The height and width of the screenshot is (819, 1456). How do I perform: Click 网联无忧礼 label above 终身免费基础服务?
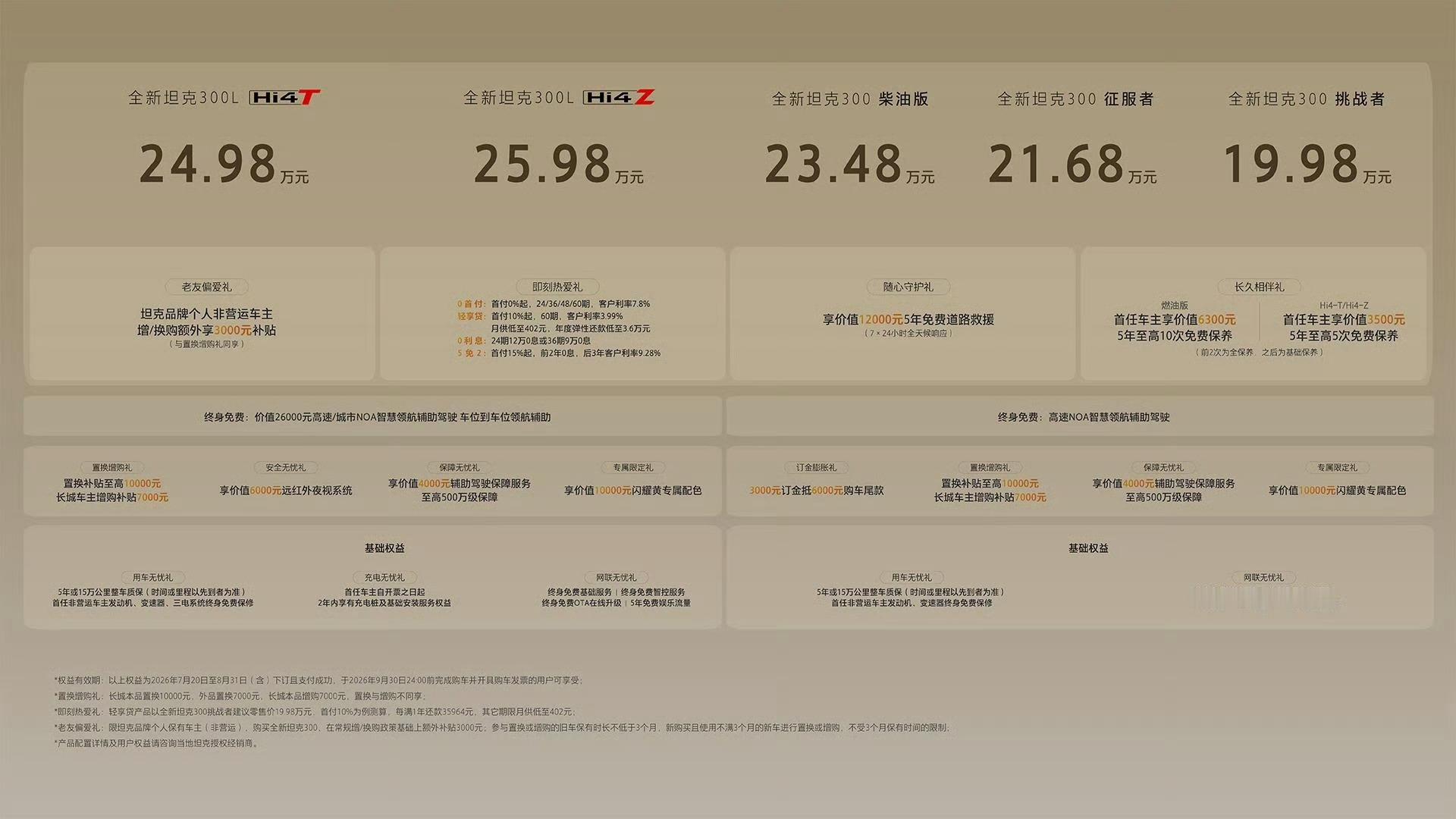click(x=617, y=578)
